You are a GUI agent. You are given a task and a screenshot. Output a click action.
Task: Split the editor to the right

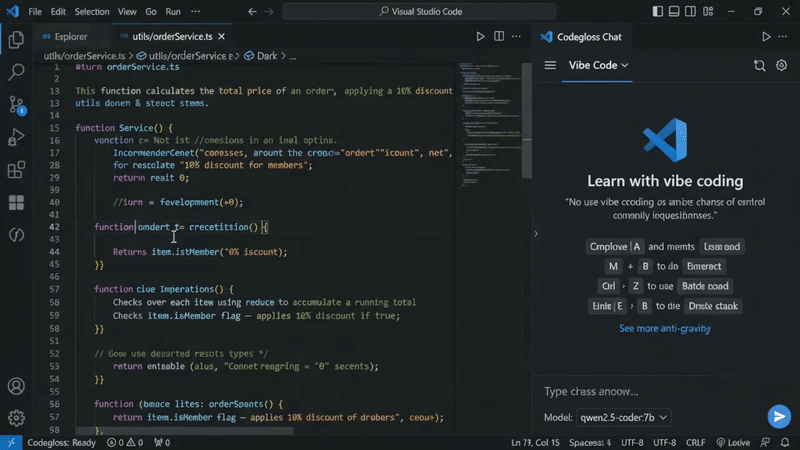(499, 36)
